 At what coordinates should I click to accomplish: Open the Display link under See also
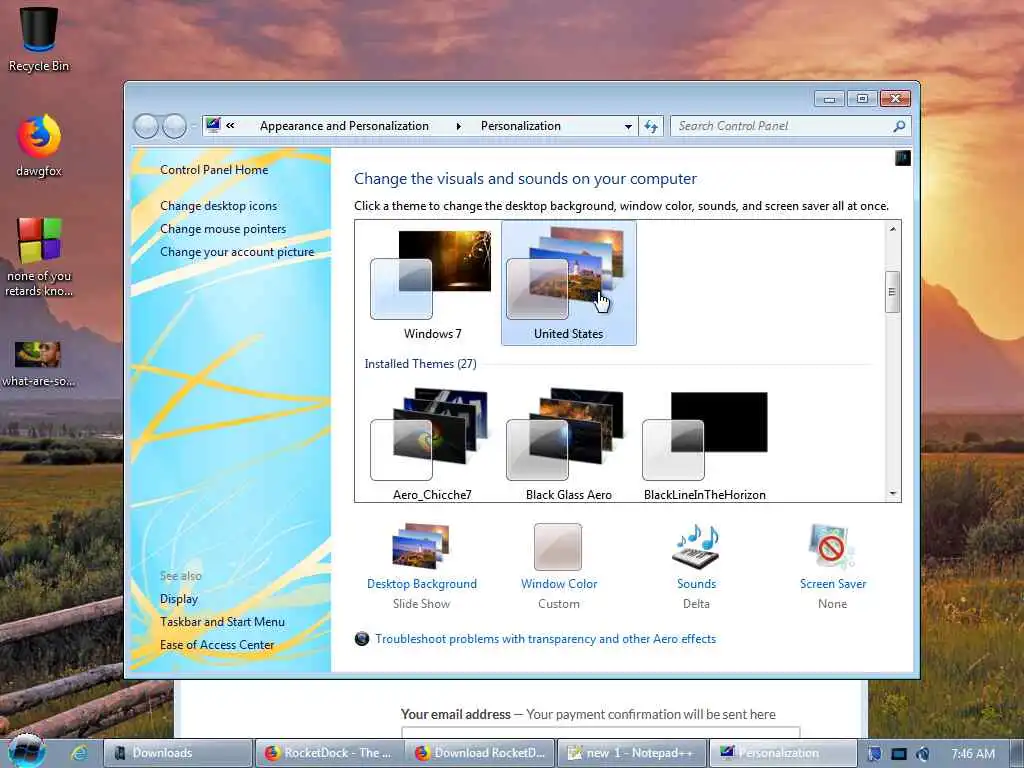tap(179, 599)
